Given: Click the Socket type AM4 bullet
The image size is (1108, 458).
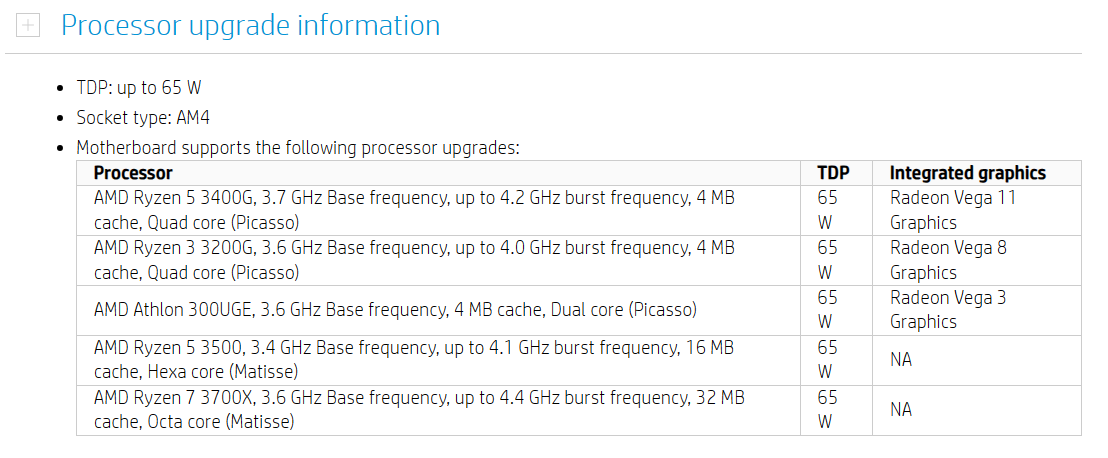Looking at the screenshot, I should [x=143, y=117].
